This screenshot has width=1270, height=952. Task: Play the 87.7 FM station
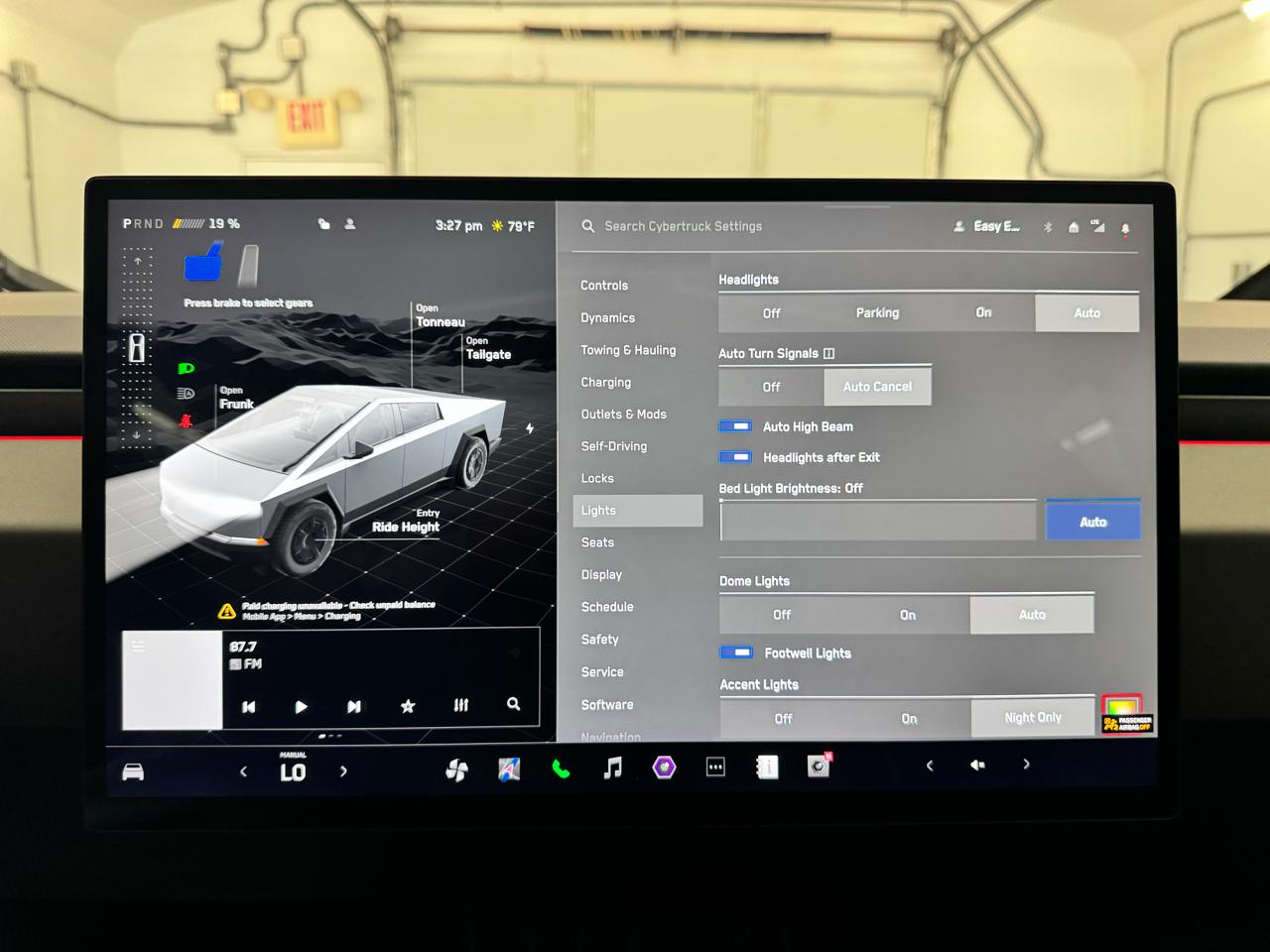[302, 707]
